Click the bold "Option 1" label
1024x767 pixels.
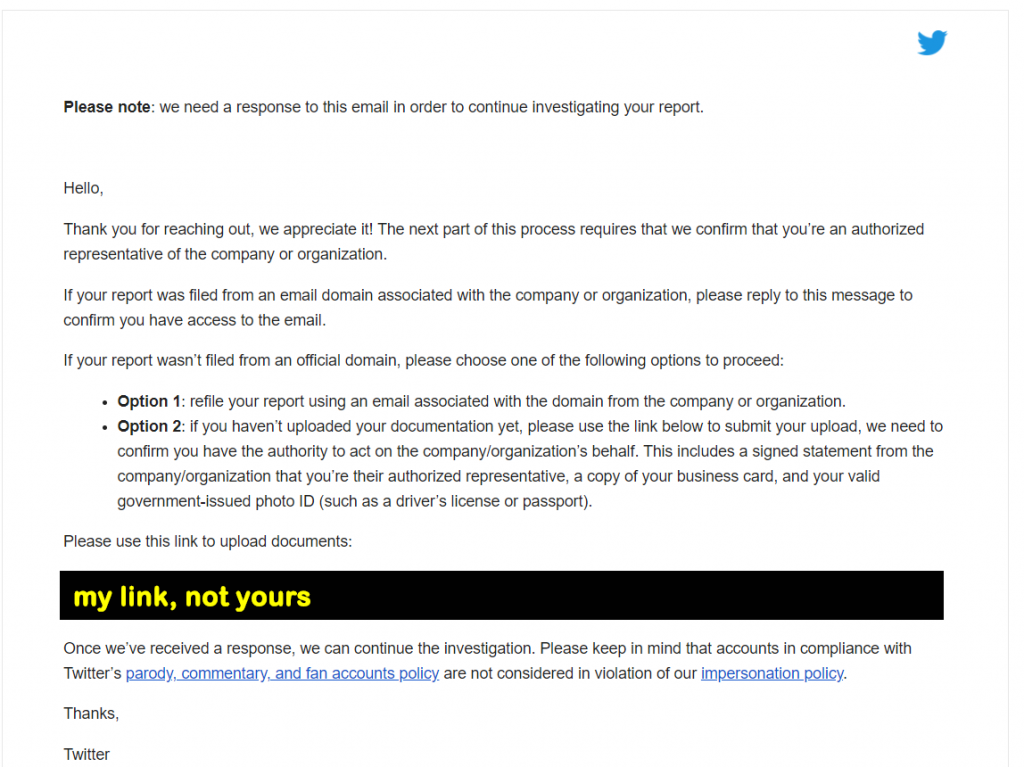[x=149, y=401]
